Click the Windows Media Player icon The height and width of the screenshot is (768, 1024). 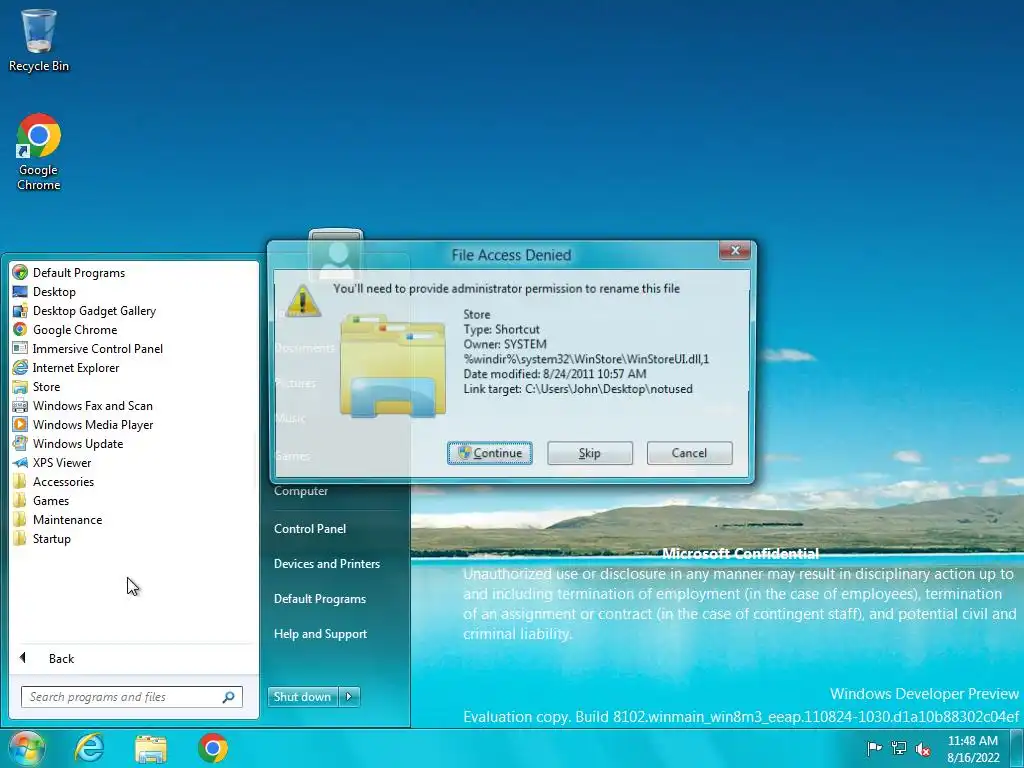click(x=20, y=424)
